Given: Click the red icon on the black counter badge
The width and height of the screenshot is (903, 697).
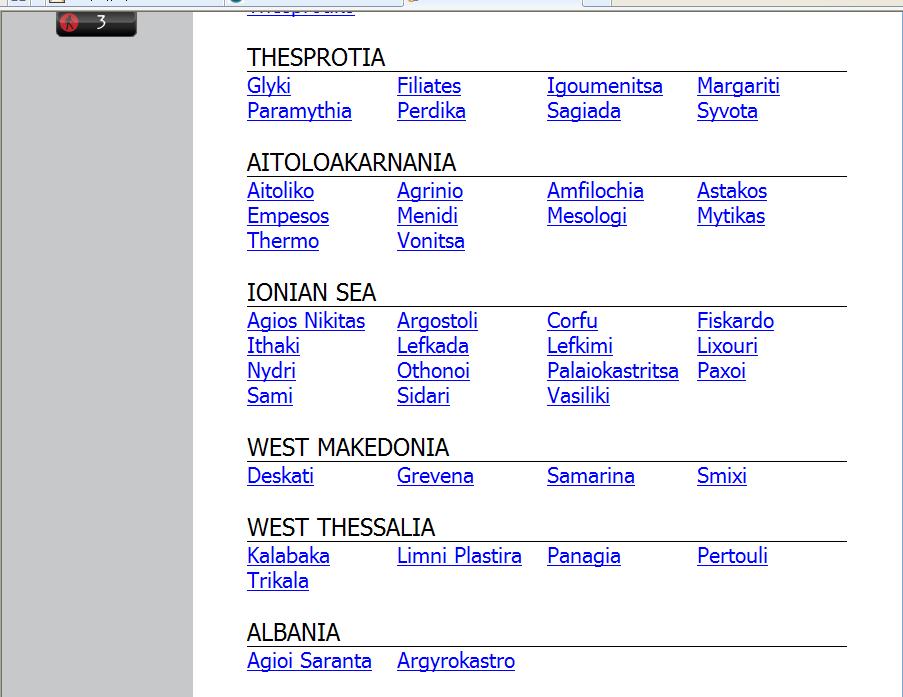Looking at the screenshot, I should click(70, 22).
